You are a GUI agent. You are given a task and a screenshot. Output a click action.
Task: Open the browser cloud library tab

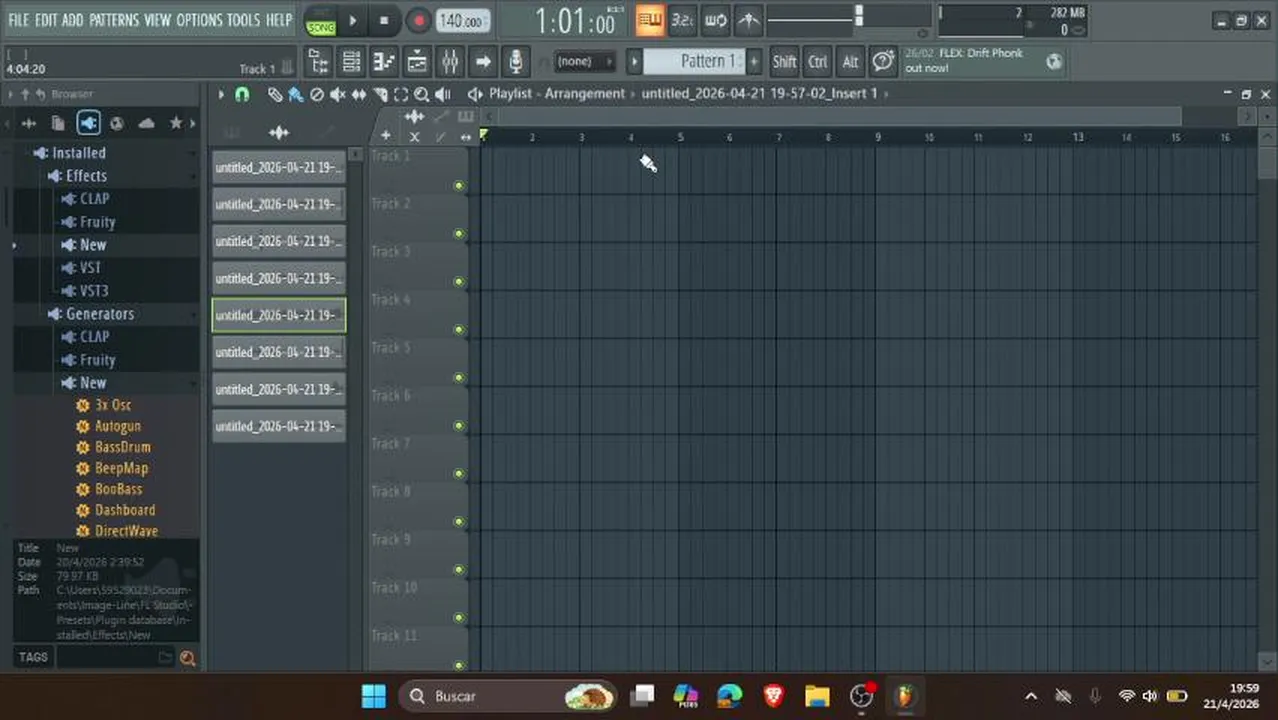click(146, 123)
